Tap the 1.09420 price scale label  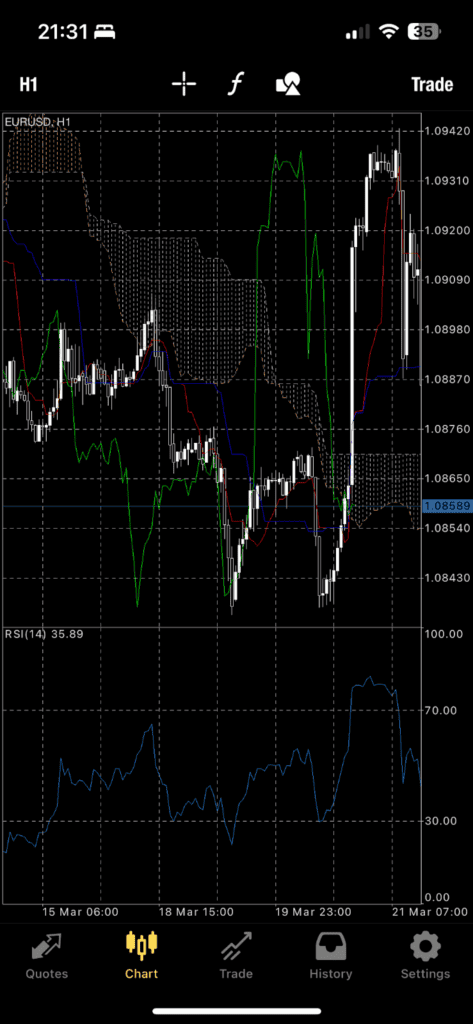click(447, 131)
